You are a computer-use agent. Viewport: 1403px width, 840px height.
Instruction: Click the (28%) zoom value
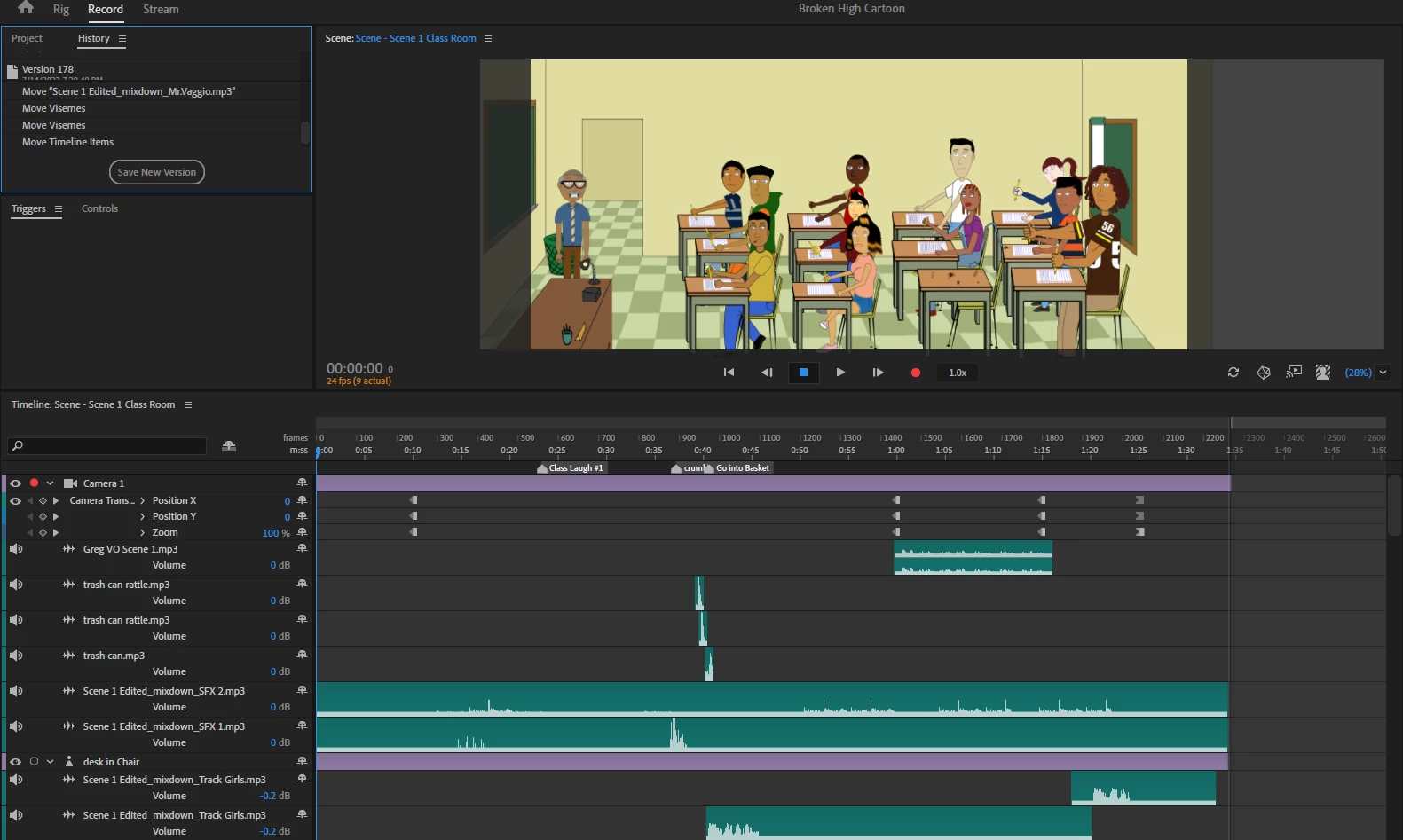pos(1358,373)
